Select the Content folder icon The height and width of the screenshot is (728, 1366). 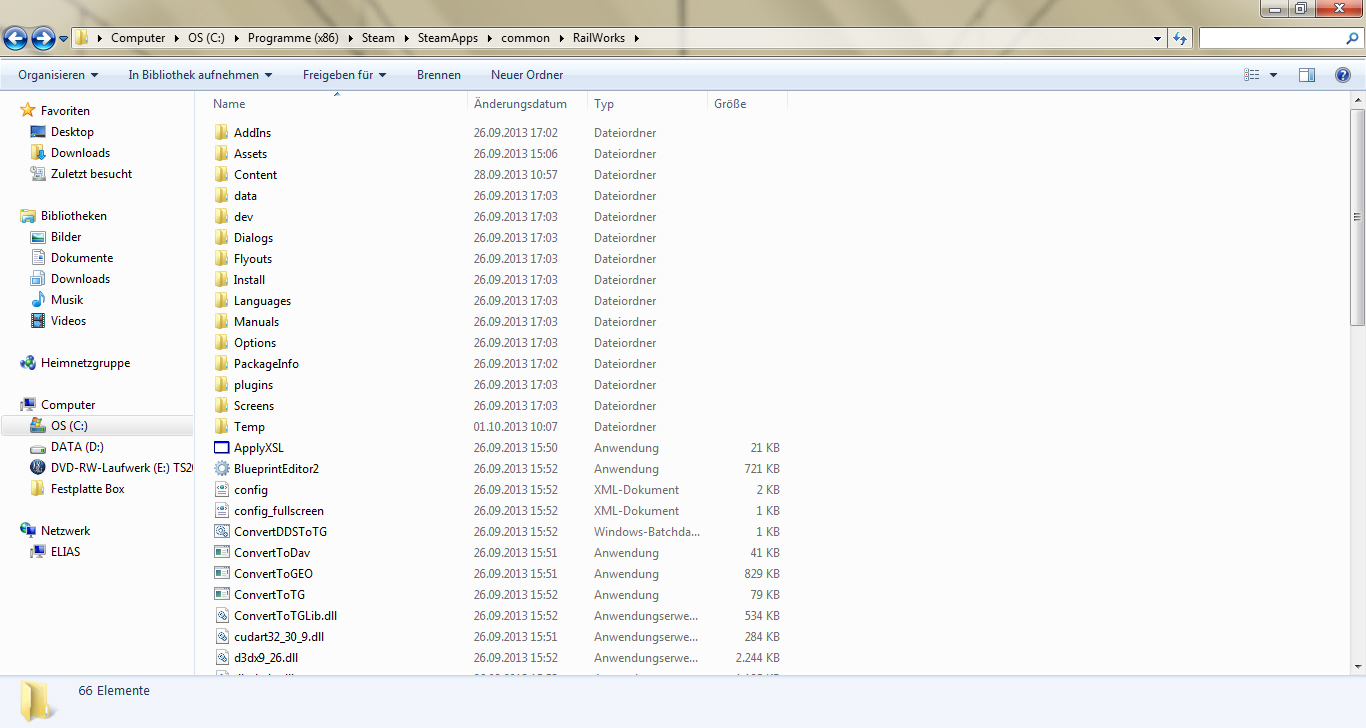click(x=222, y=175)
